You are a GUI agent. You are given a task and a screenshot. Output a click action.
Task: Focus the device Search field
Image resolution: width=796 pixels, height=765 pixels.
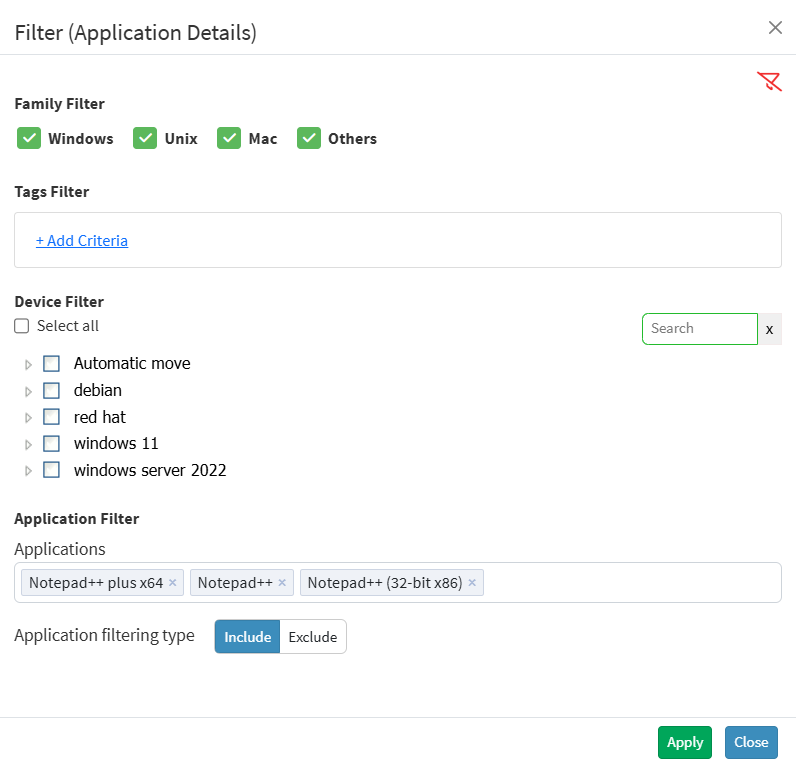tap(699, 328)
